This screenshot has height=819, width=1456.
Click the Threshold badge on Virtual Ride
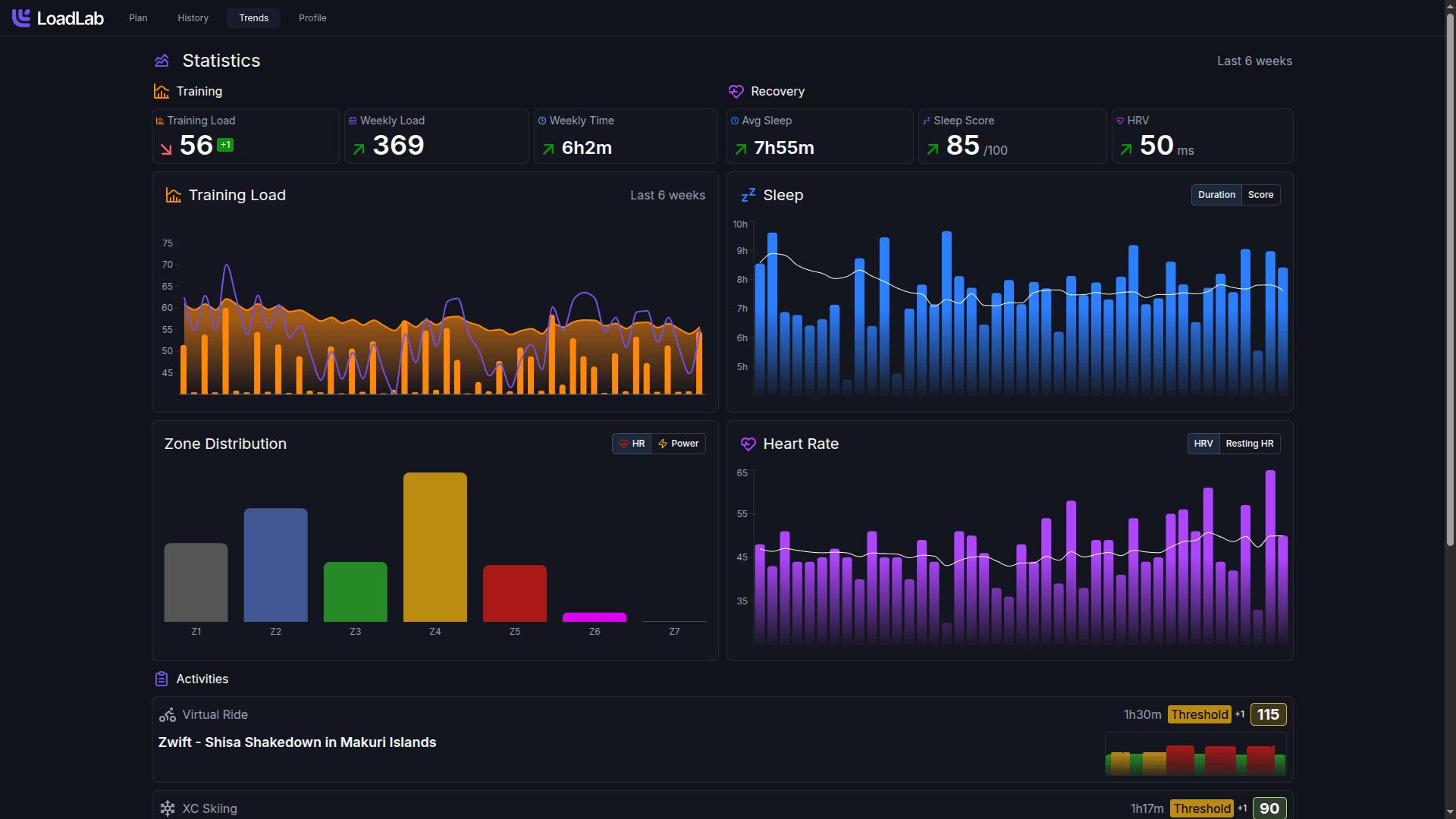tap(1200, 714)
